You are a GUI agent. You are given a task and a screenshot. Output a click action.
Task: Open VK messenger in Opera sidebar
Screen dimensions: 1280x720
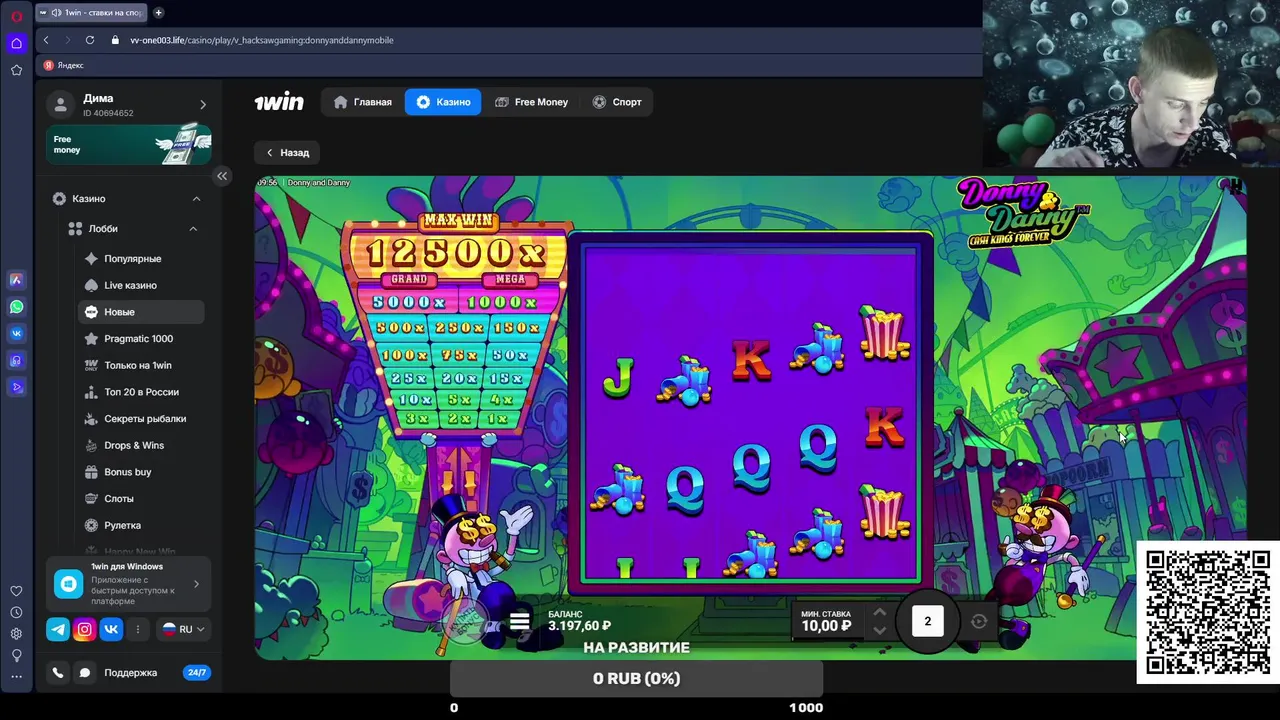tap(16, 334)
